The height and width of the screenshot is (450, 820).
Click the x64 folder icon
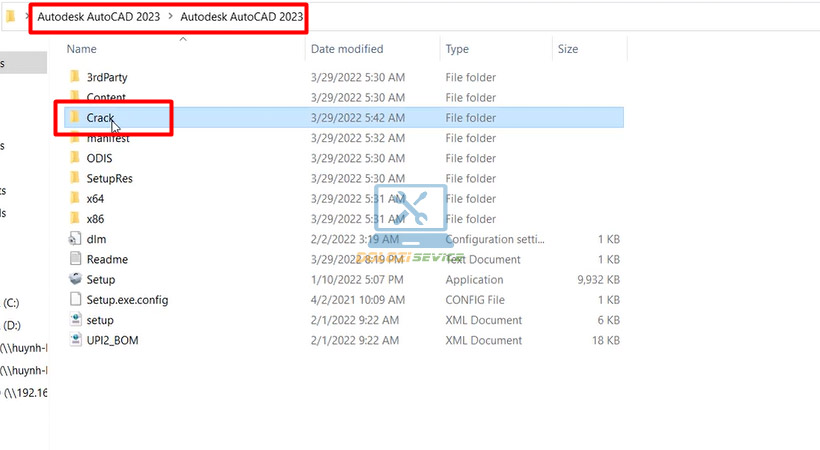pos(75,199)
